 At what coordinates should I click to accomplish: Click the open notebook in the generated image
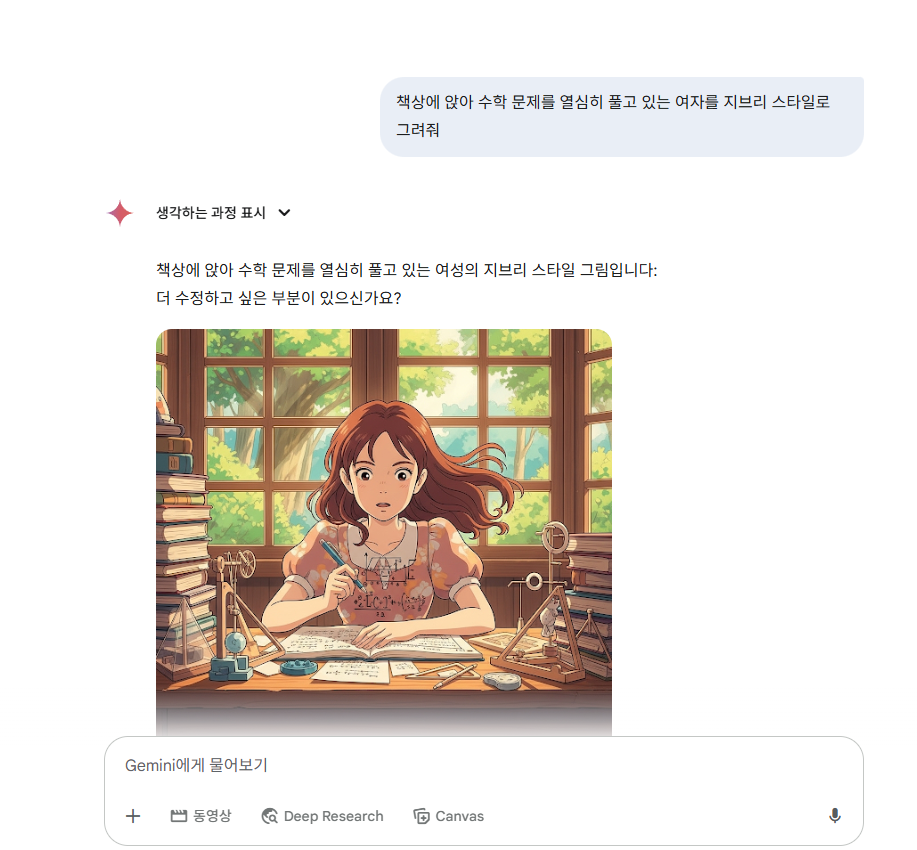380,643
